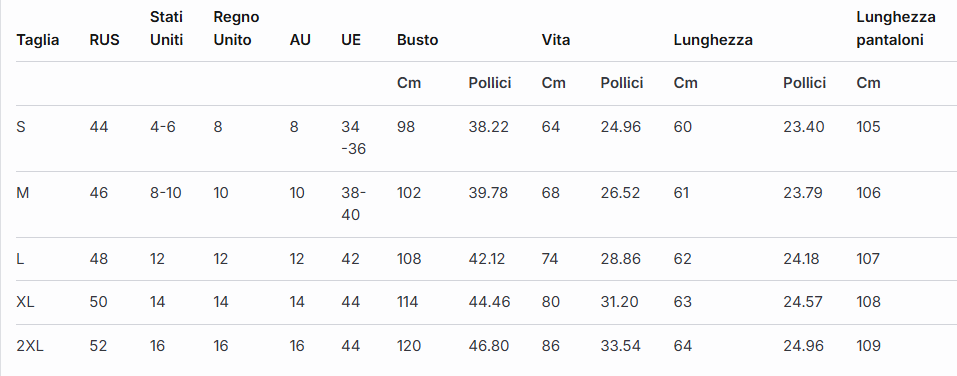The image size is (957, 376).
Task: Click the size M row label
Action: coord(23,193)
